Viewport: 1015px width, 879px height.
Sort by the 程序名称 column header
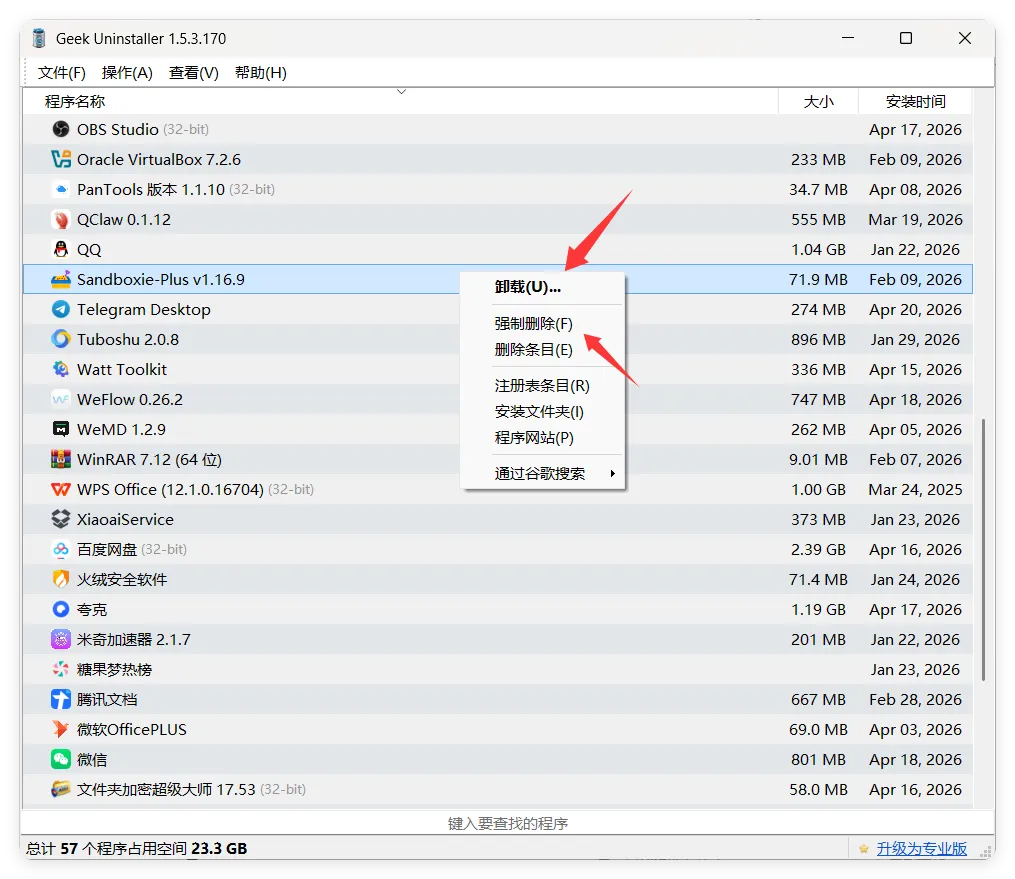point(400,102)
